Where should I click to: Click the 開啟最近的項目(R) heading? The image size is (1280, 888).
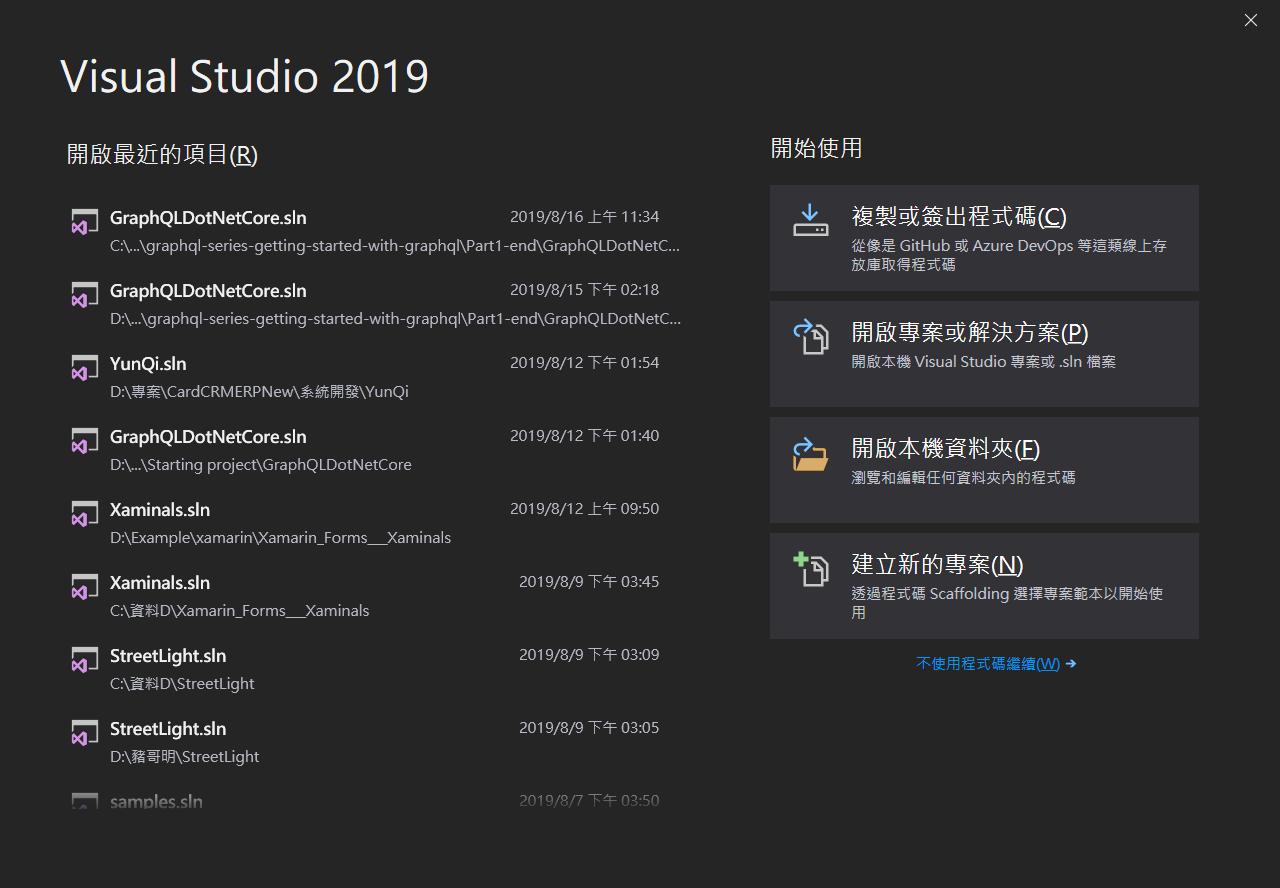pos(162,154)
